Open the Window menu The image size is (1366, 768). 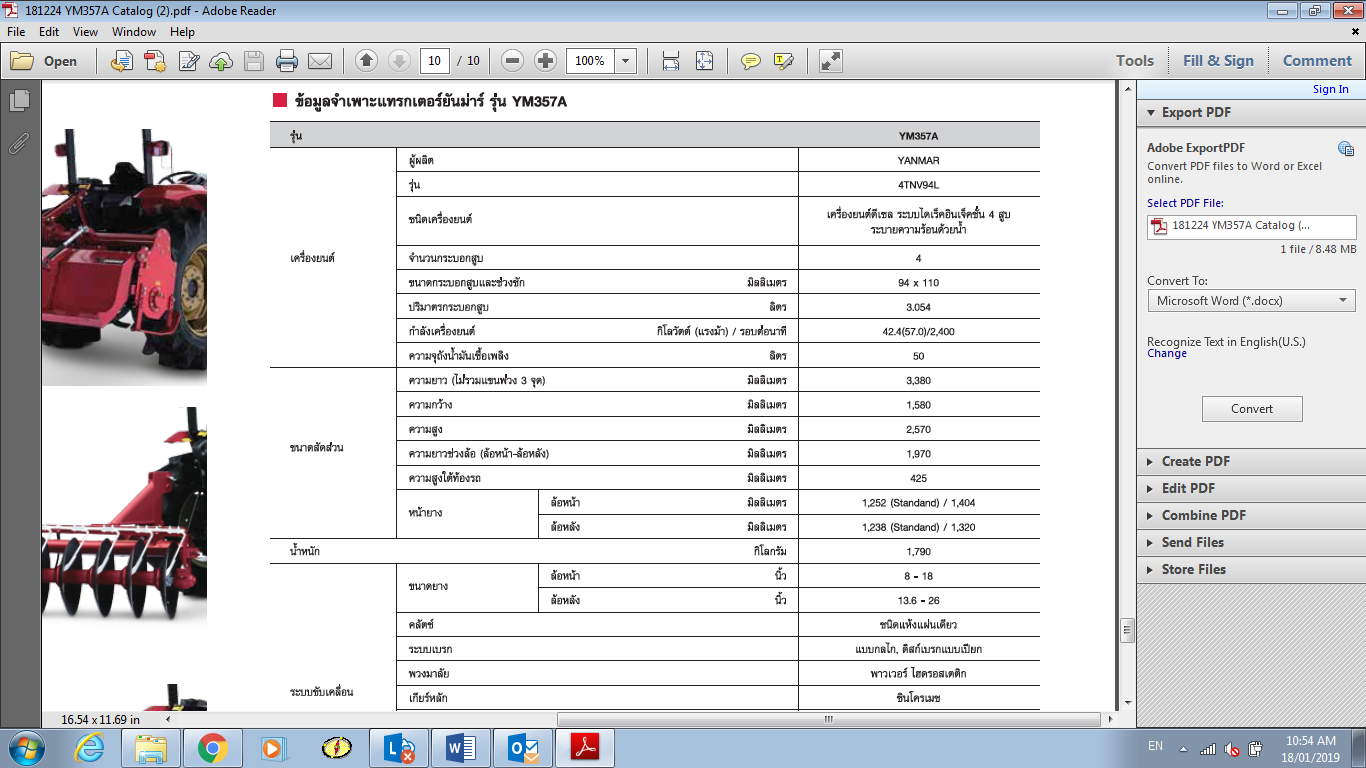pyautogui.click(x=134, y=32)
